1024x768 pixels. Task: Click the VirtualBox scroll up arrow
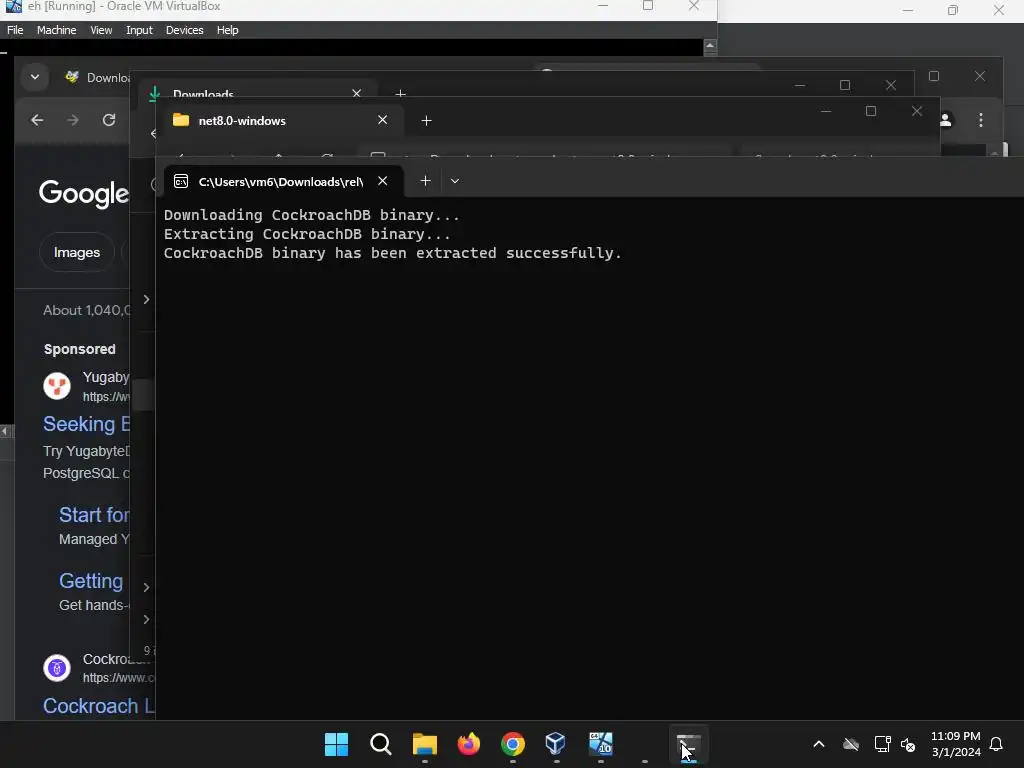coord(710,46)
